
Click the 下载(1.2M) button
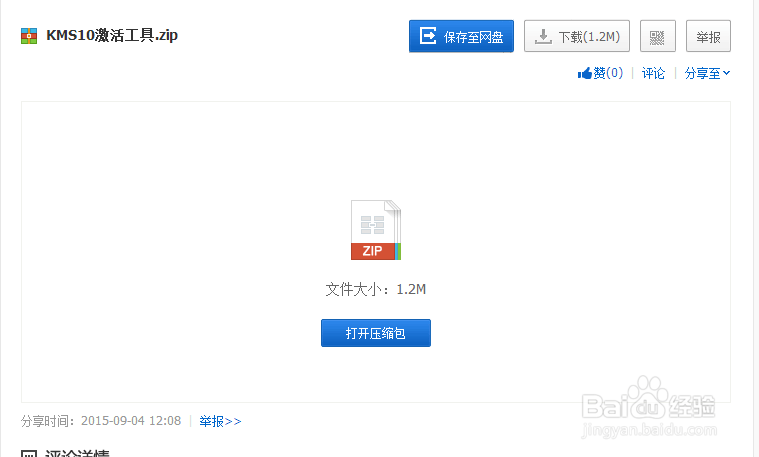click(x=577, y=36)
